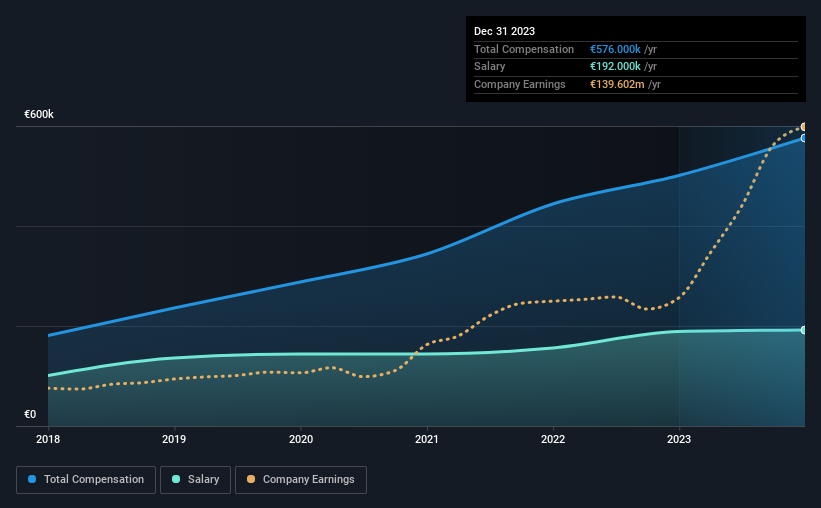
Task: Click the €600k y-axis label
Action: click(x=39, y=114)
